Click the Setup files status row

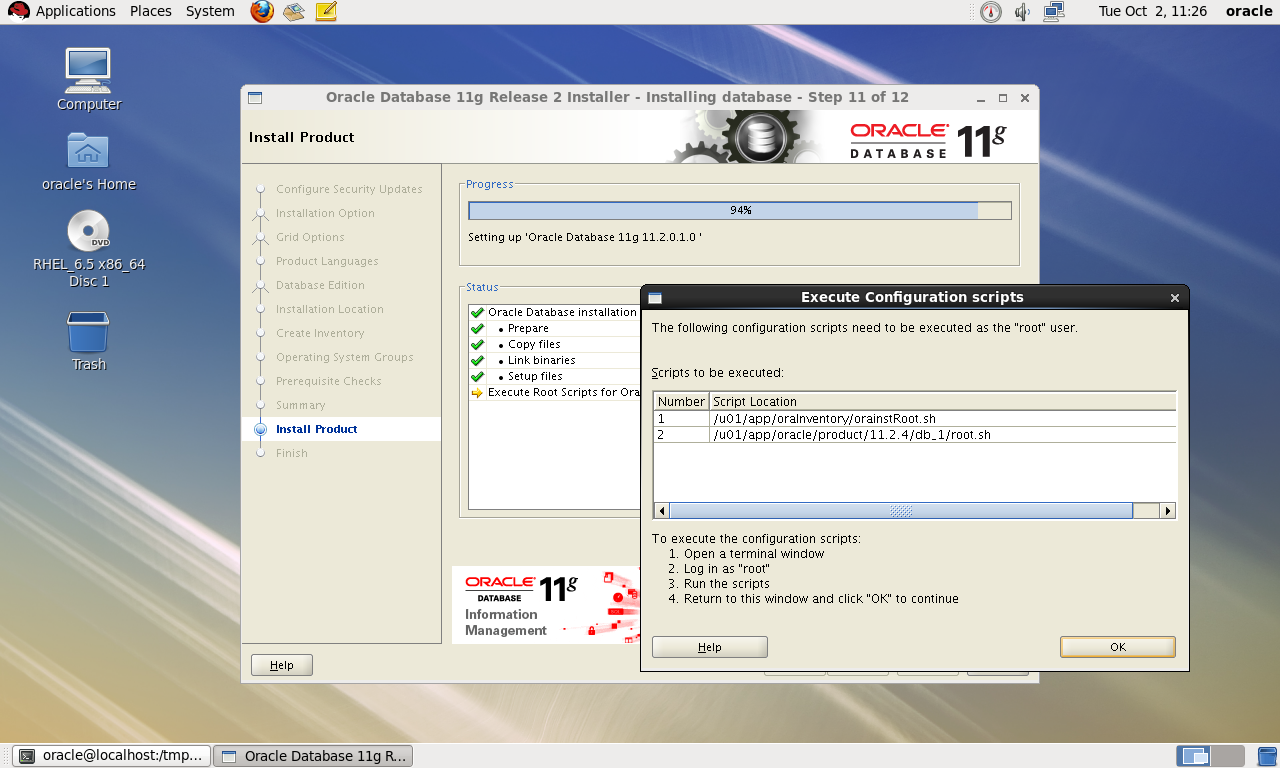tap(554, 376)
